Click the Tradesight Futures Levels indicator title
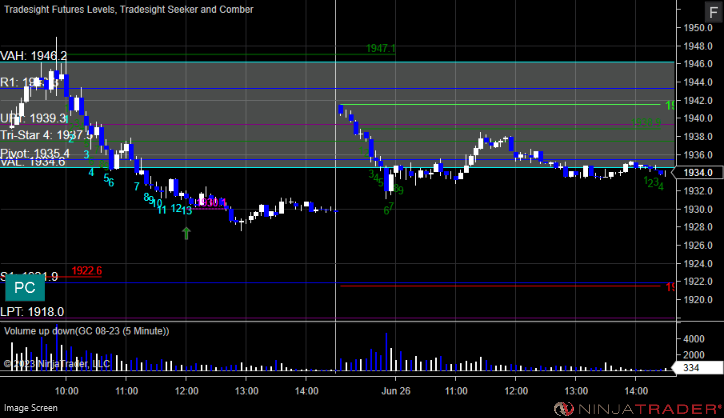This screenshot has height=418, width=724. pos(129,9)
